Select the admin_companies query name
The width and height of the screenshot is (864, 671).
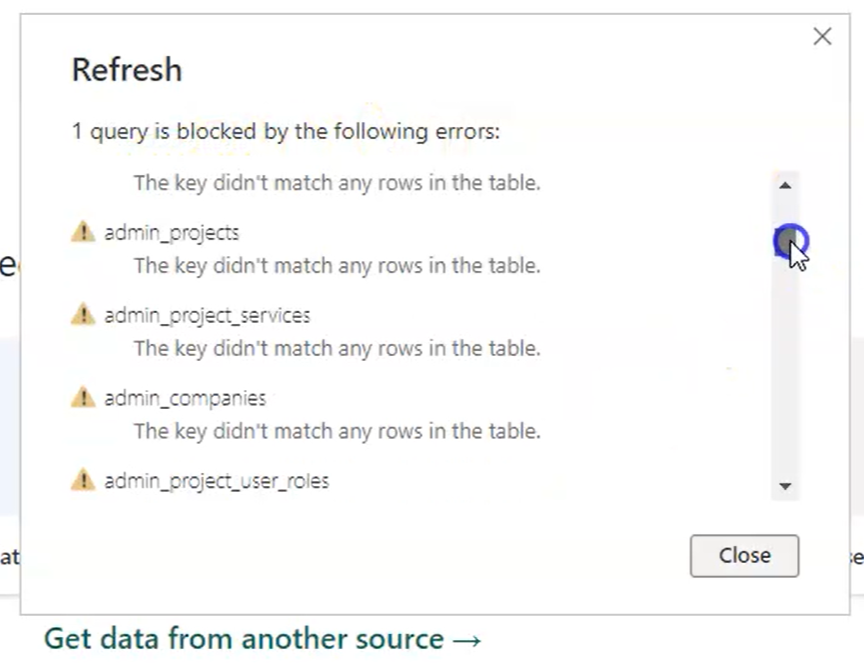185,398
